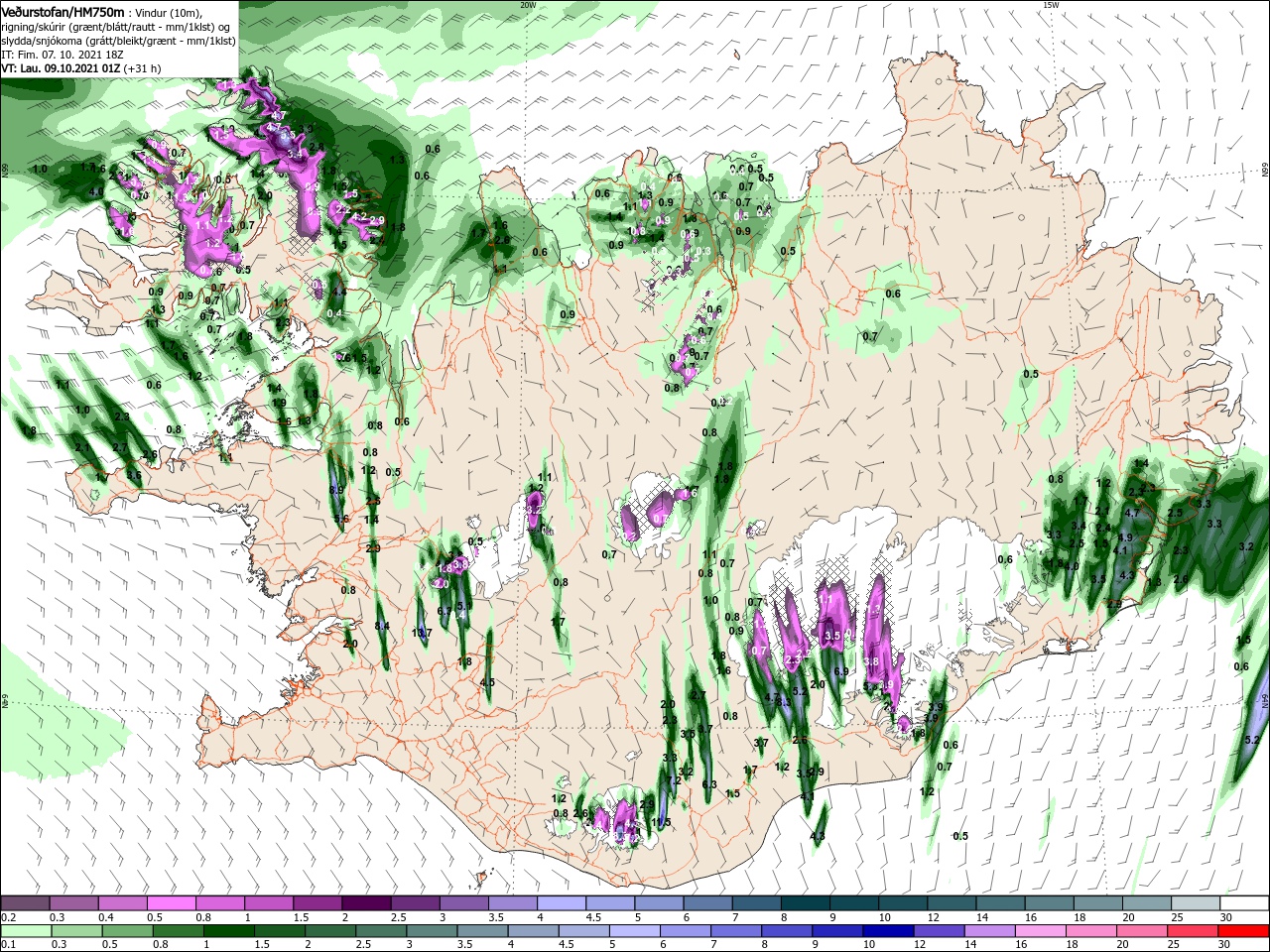
Task: Pick the deep navy blue swatch above 10
Action: click(x=888, y=930)
